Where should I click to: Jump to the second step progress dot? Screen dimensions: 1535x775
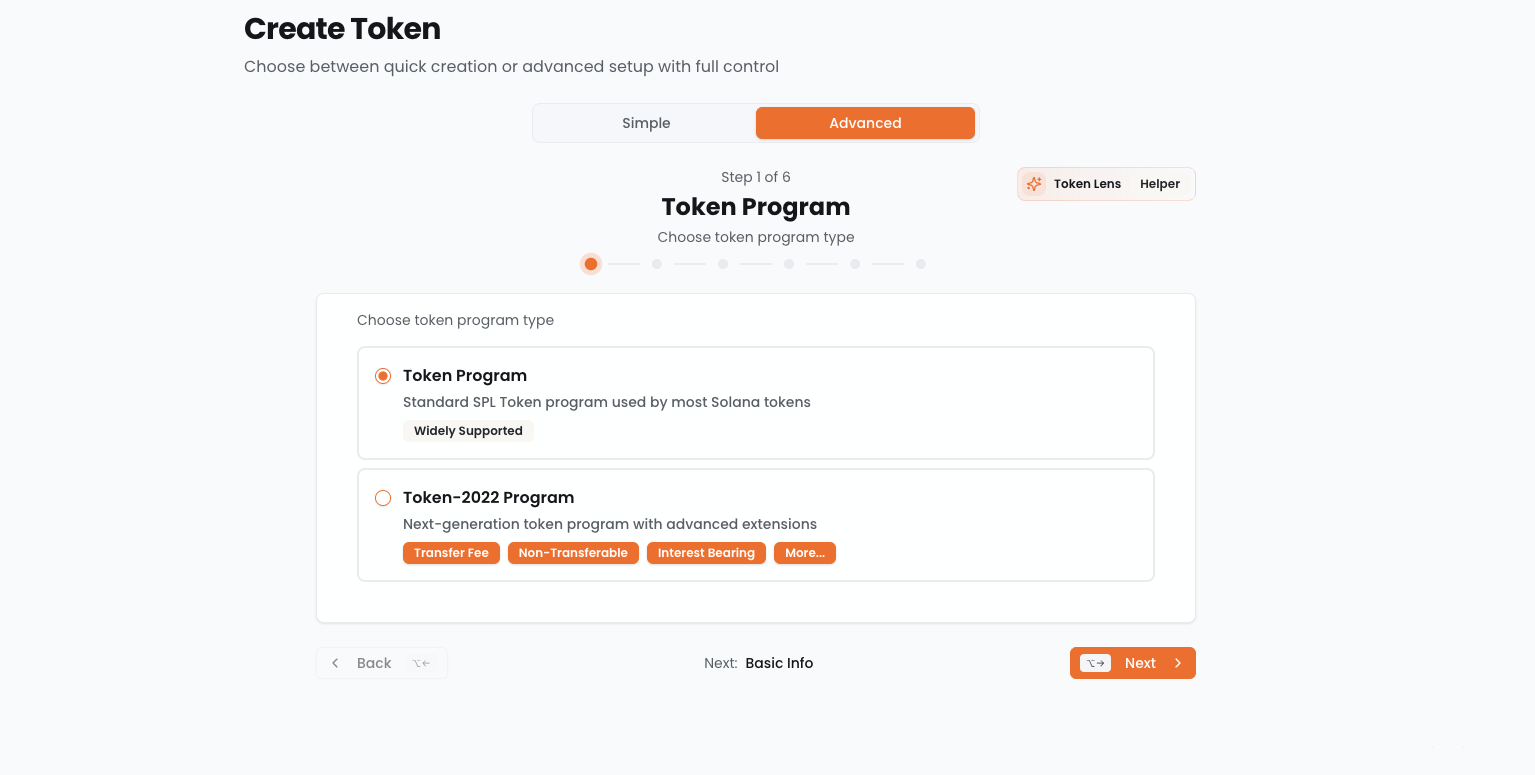click(x=657, y=264)
